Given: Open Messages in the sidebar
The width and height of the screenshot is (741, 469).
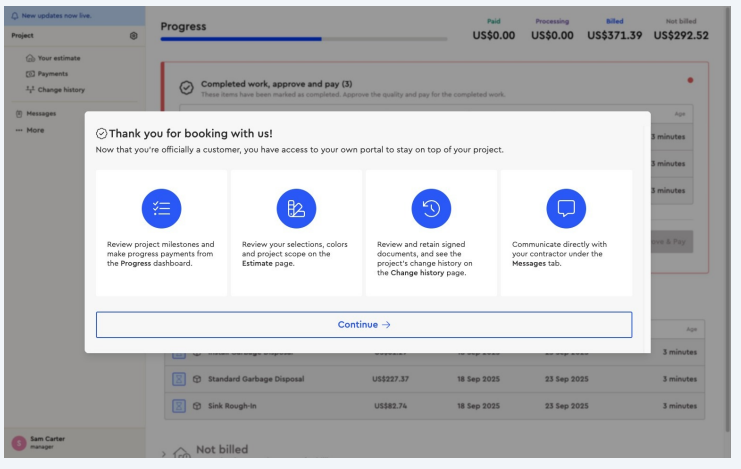Looking at the screenshot, I should pyautogui.click(x=41, y=113).
